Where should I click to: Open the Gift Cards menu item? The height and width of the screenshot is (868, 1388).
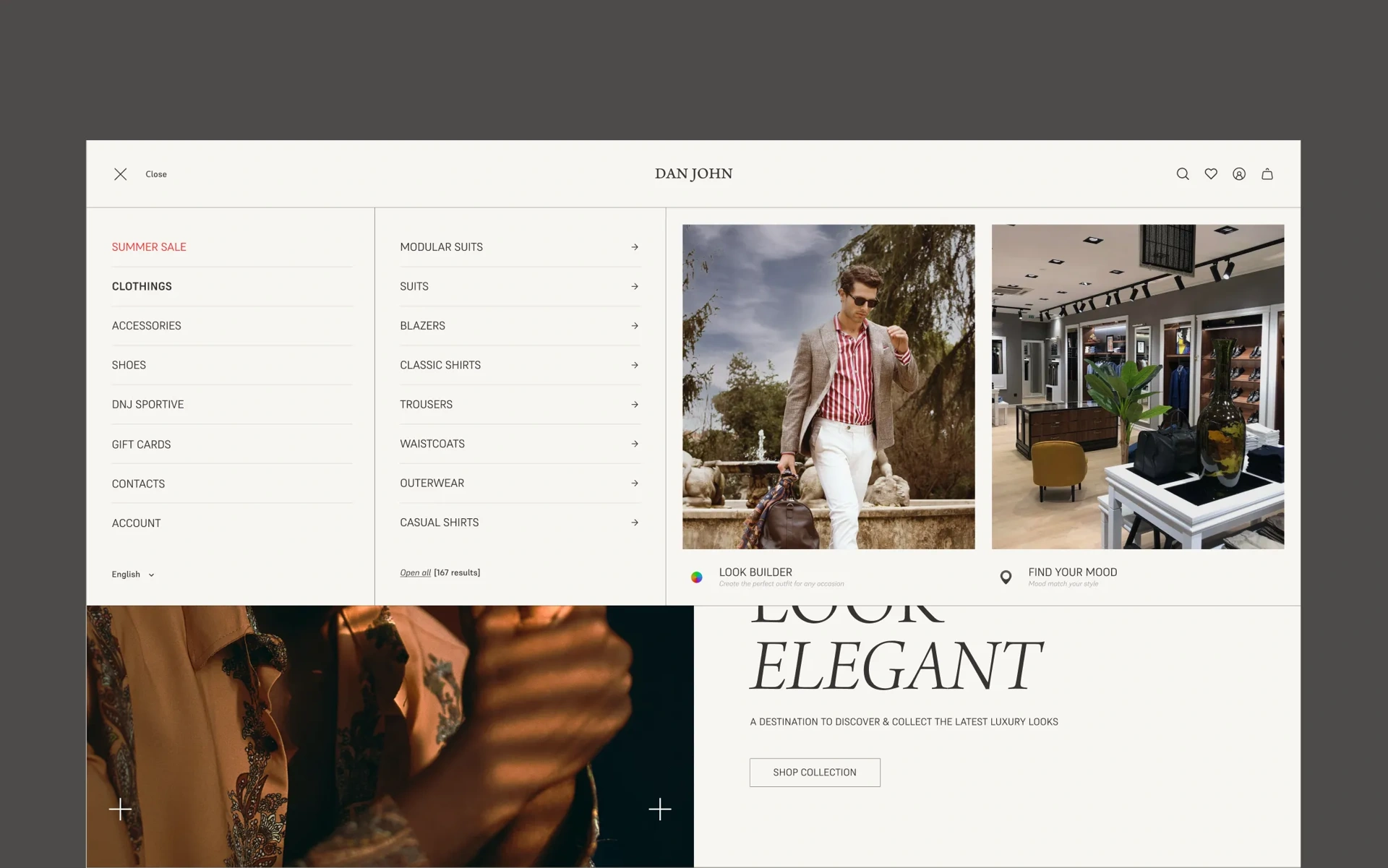[141, 444]
